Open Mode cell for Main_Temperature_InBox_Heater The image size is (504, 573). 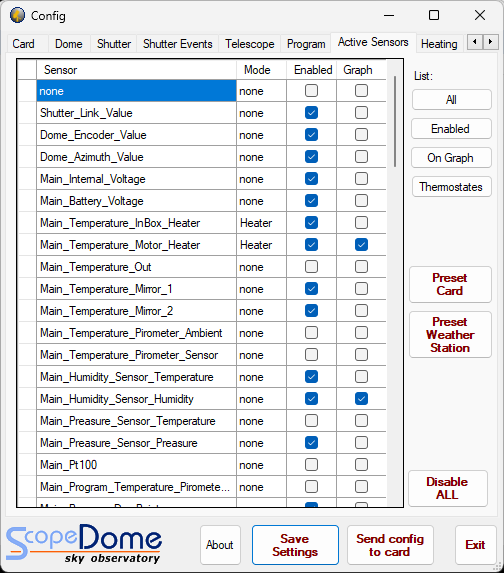click(261, 223)
